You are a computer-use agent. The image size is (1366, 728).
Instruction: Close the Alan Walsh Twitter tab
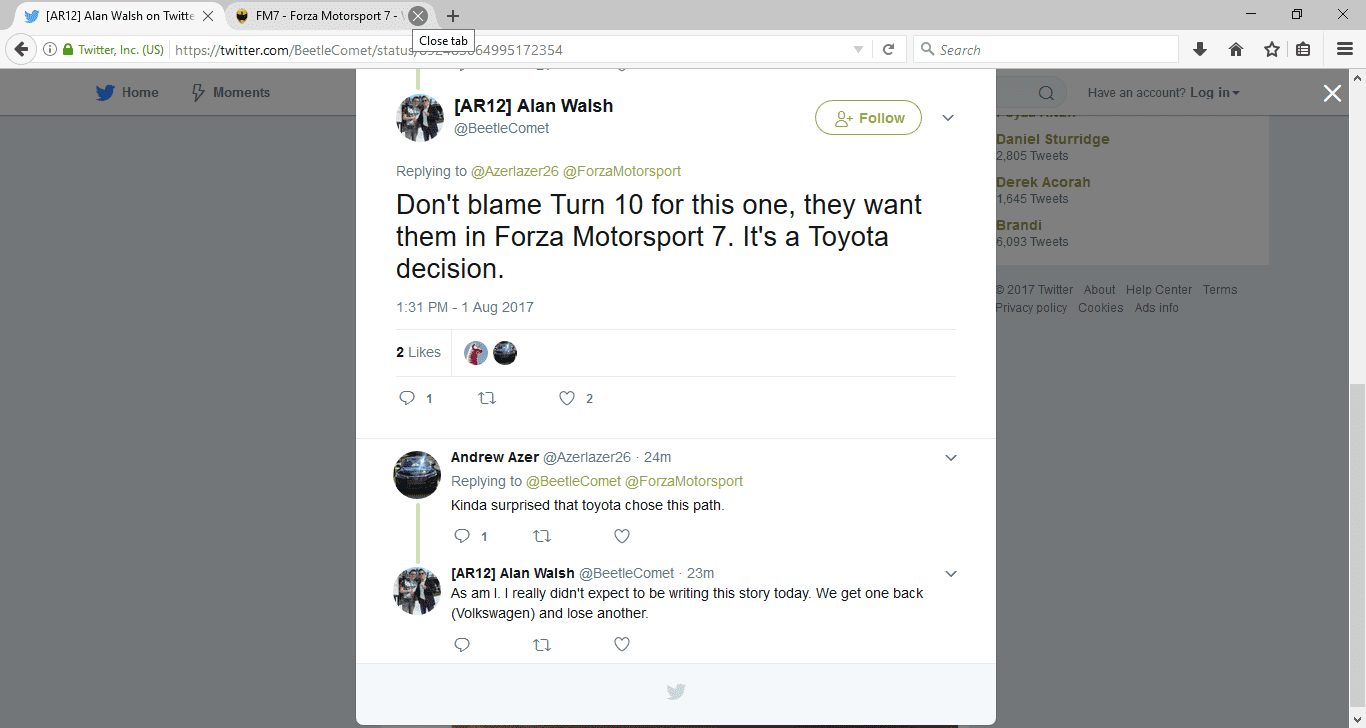(207, 16)
